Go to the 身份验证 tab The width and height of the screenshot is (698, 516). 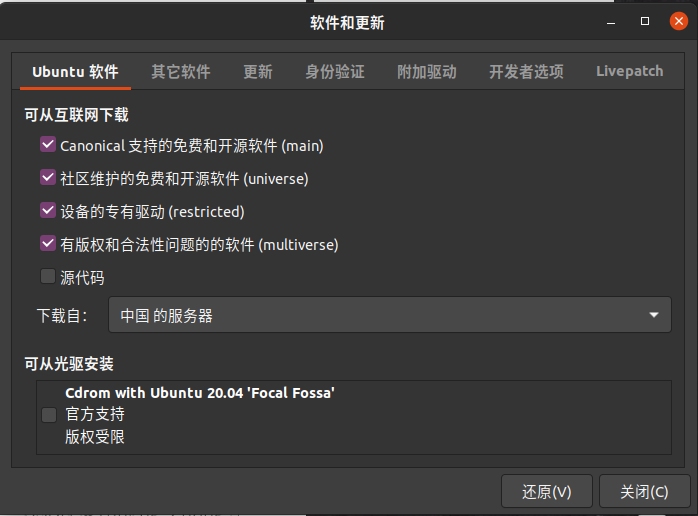335,72
